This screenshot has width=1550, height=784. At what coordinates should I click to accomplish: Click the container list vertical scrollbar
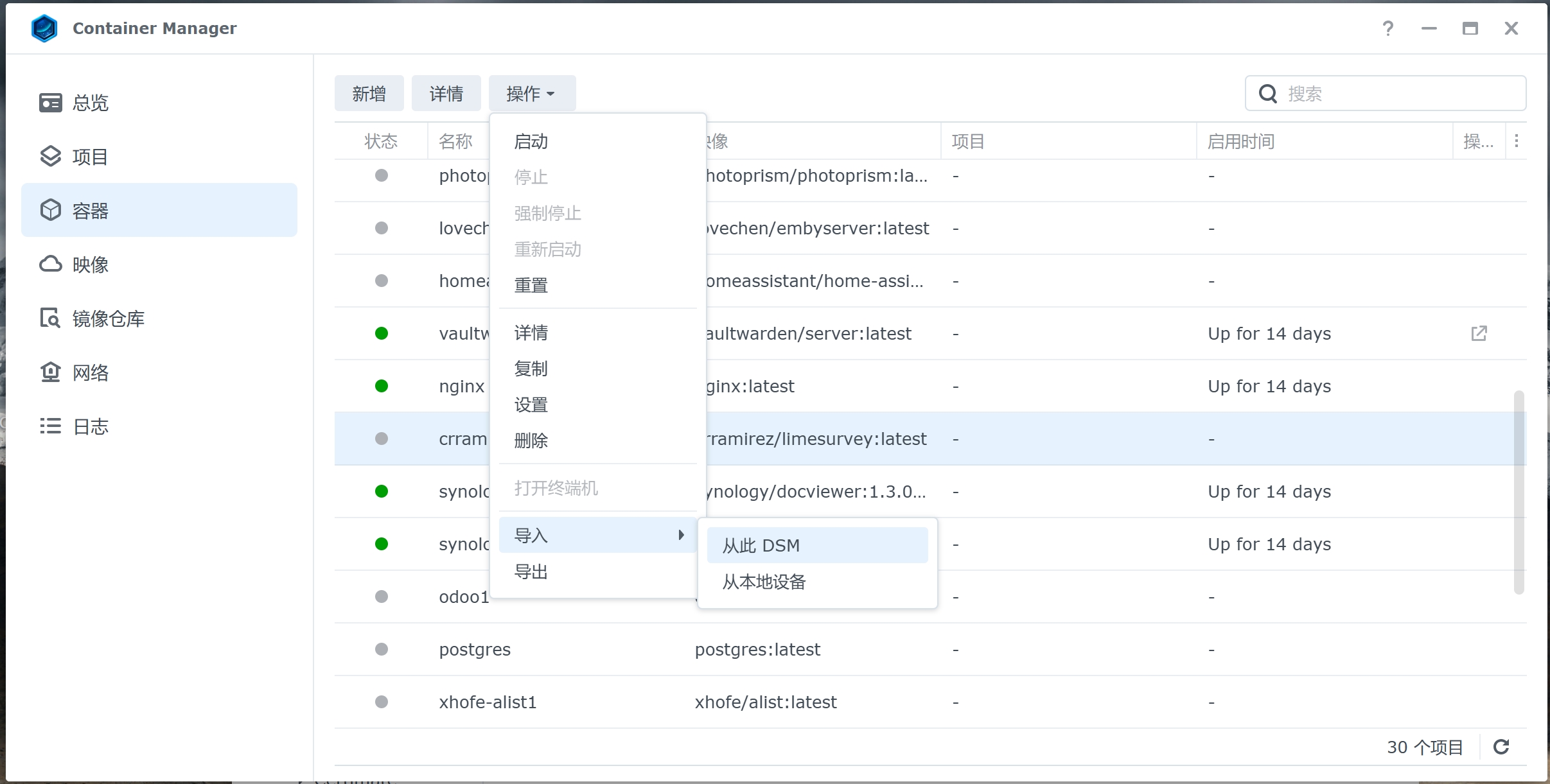click(1519, 491)
